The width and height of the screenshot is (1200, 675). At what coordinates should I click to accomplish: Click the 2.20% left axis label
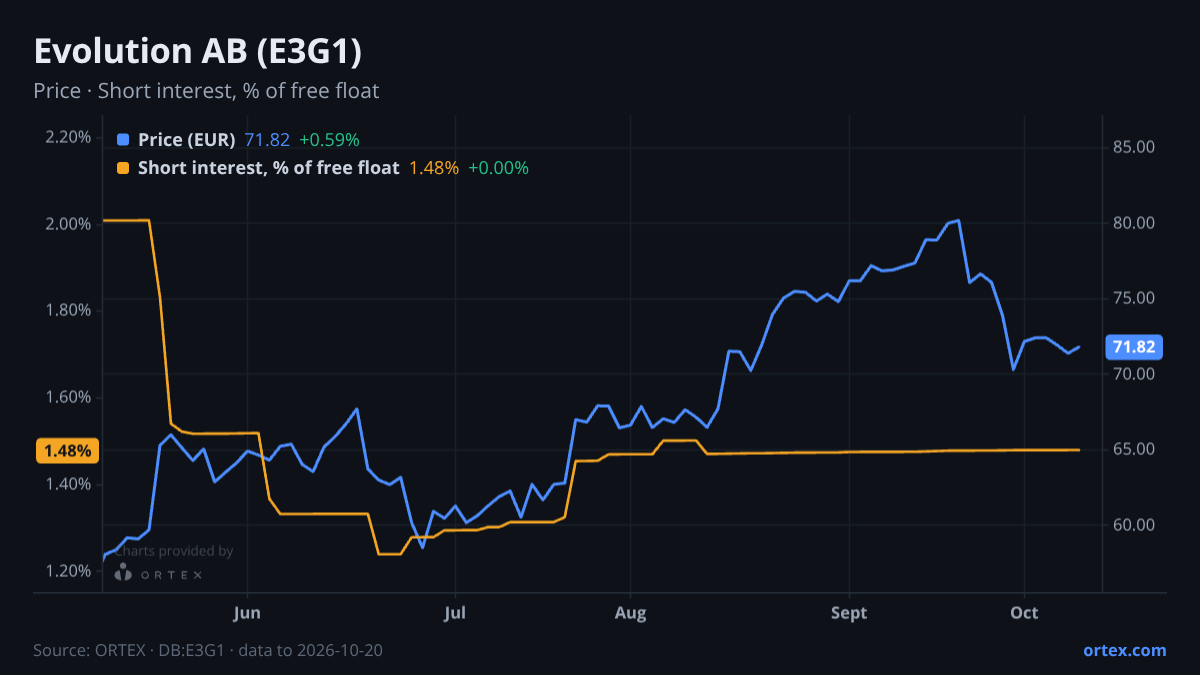coord(68,137)
